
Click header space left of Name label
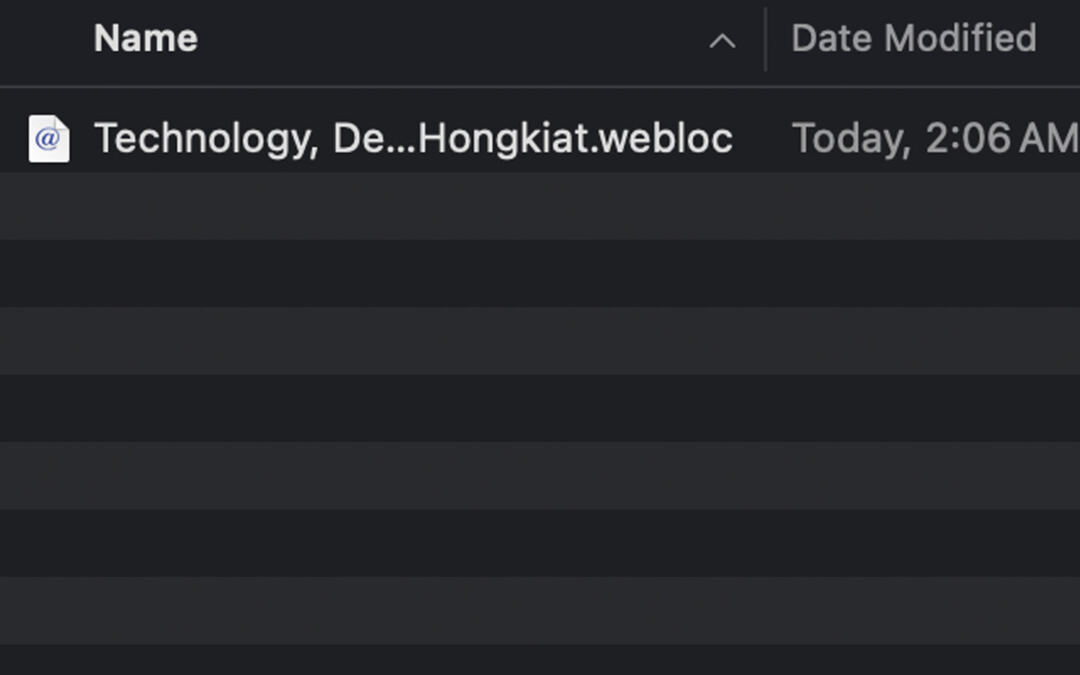pyautogui.click(x=45, y=40)
